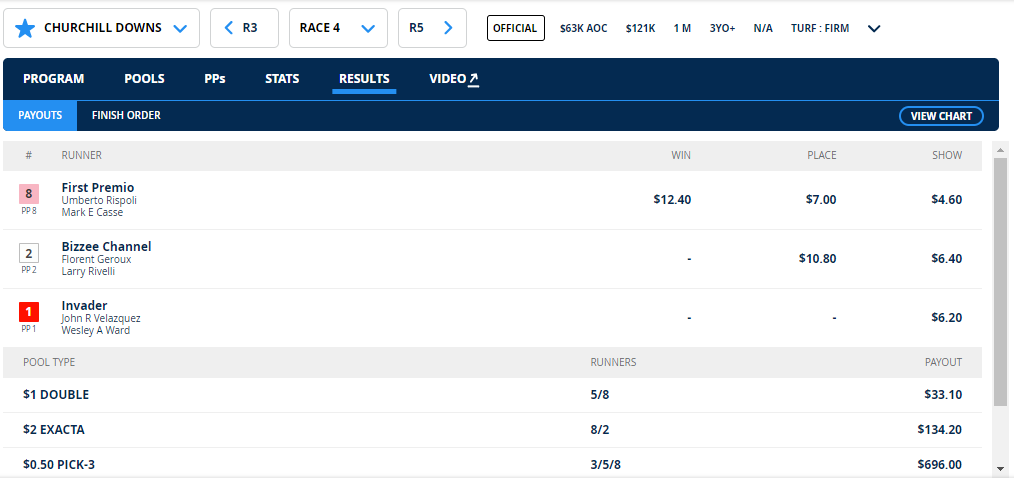Click the 3/5/8 runners value
1014x478 pixels.
point(606,464)
